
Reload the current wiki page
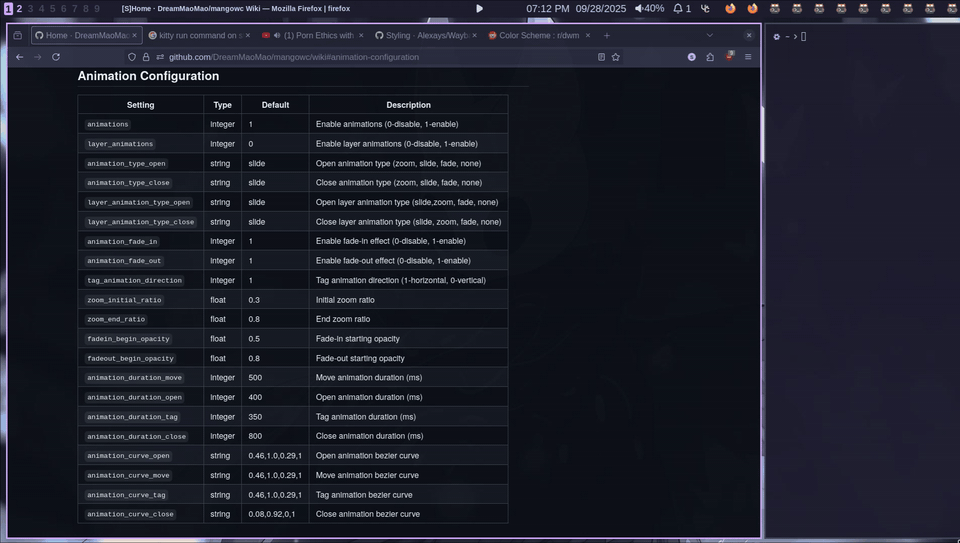[56, 57]
